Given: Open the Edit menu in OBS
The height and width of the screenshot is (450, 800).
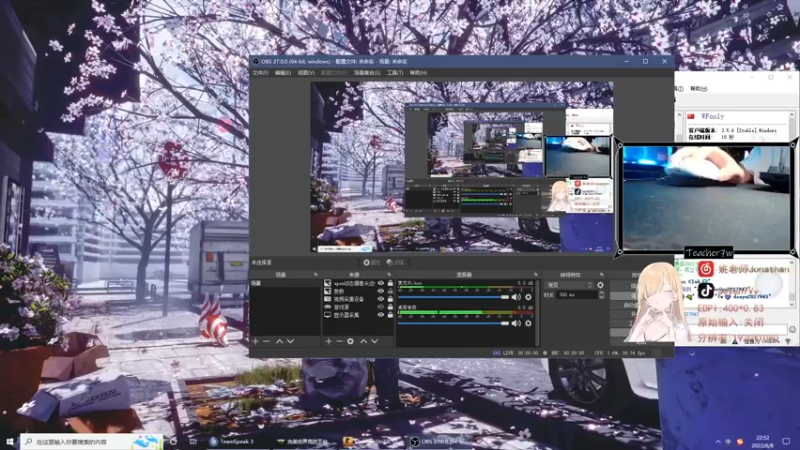Looking at the screenshot, I should click(283, 73).
